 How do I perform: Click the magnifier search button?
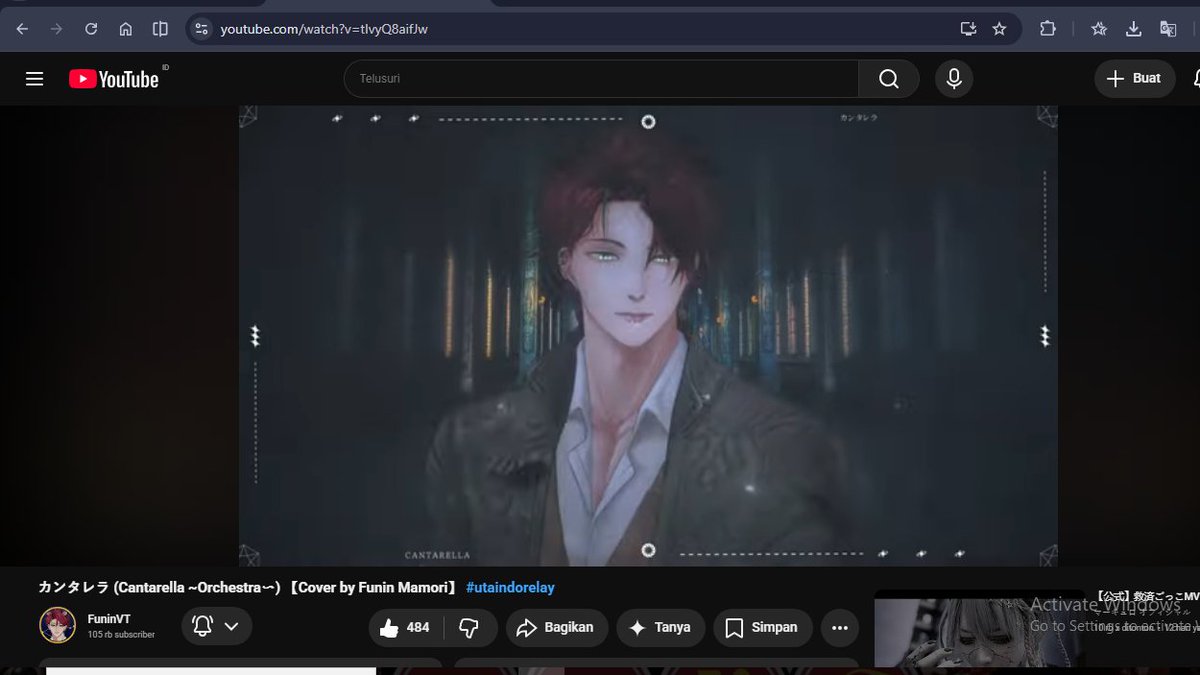(889, 79)
